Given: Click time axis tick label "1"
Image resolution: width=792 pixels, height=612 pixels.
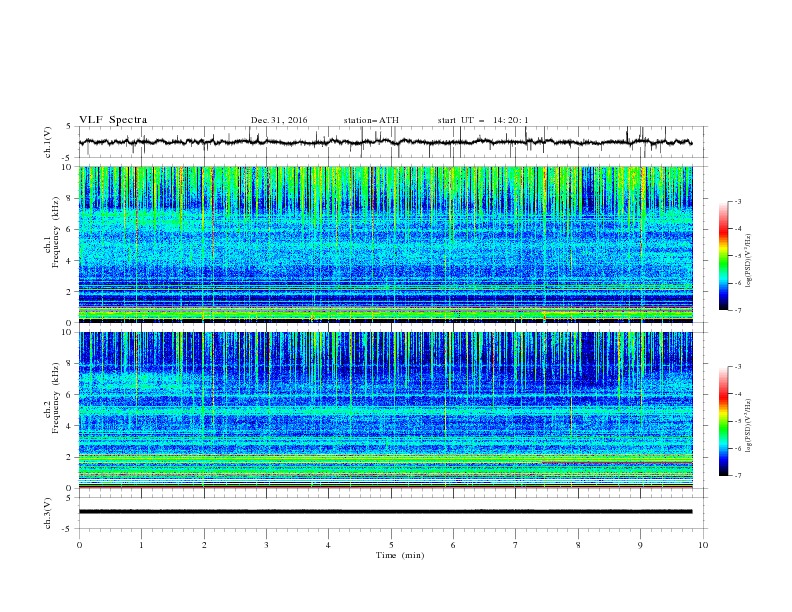Looking at the screenshot, I should [x=141, y=545].
